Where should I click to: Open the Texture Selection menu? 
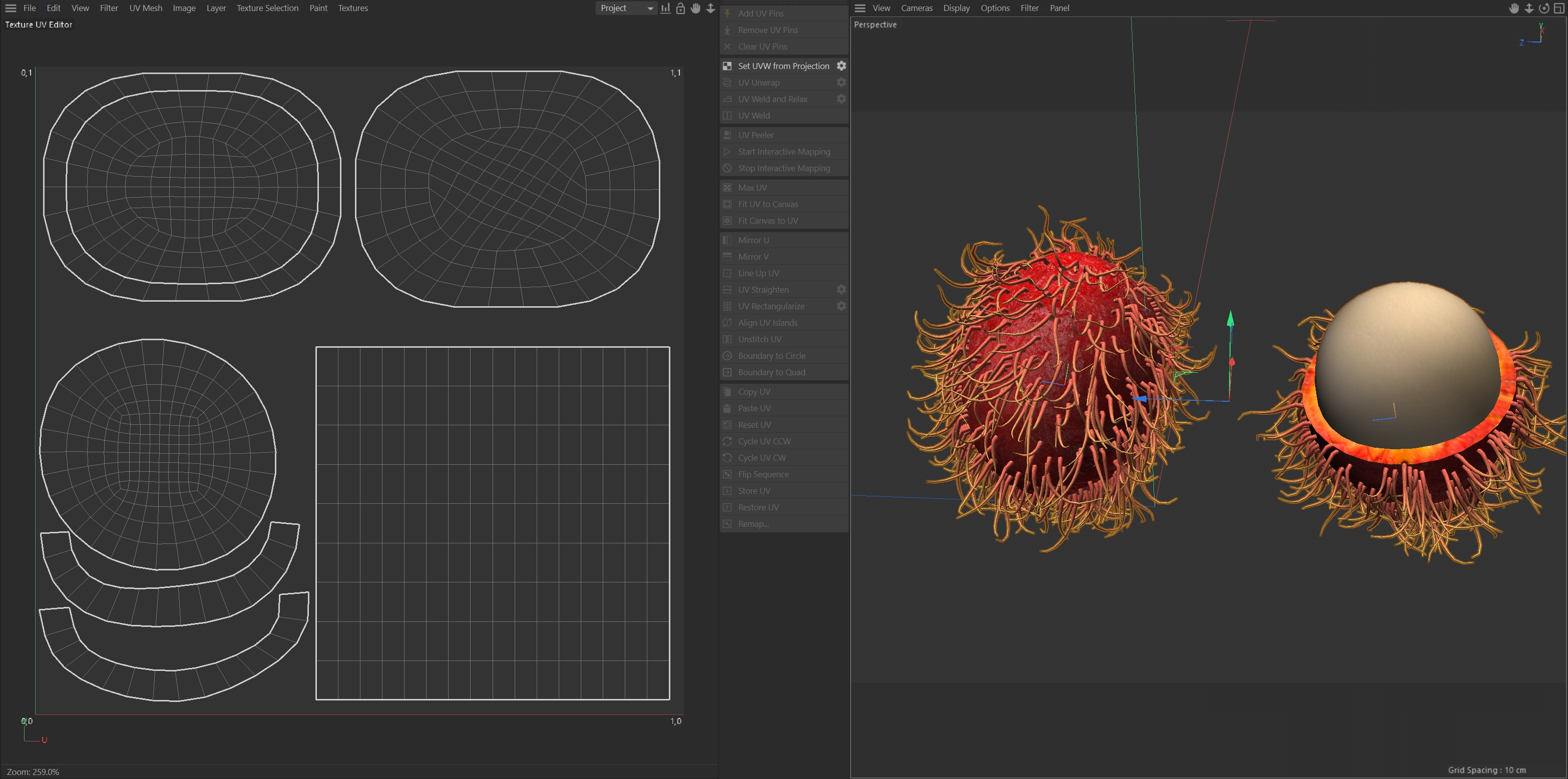(x=267, y=8)
